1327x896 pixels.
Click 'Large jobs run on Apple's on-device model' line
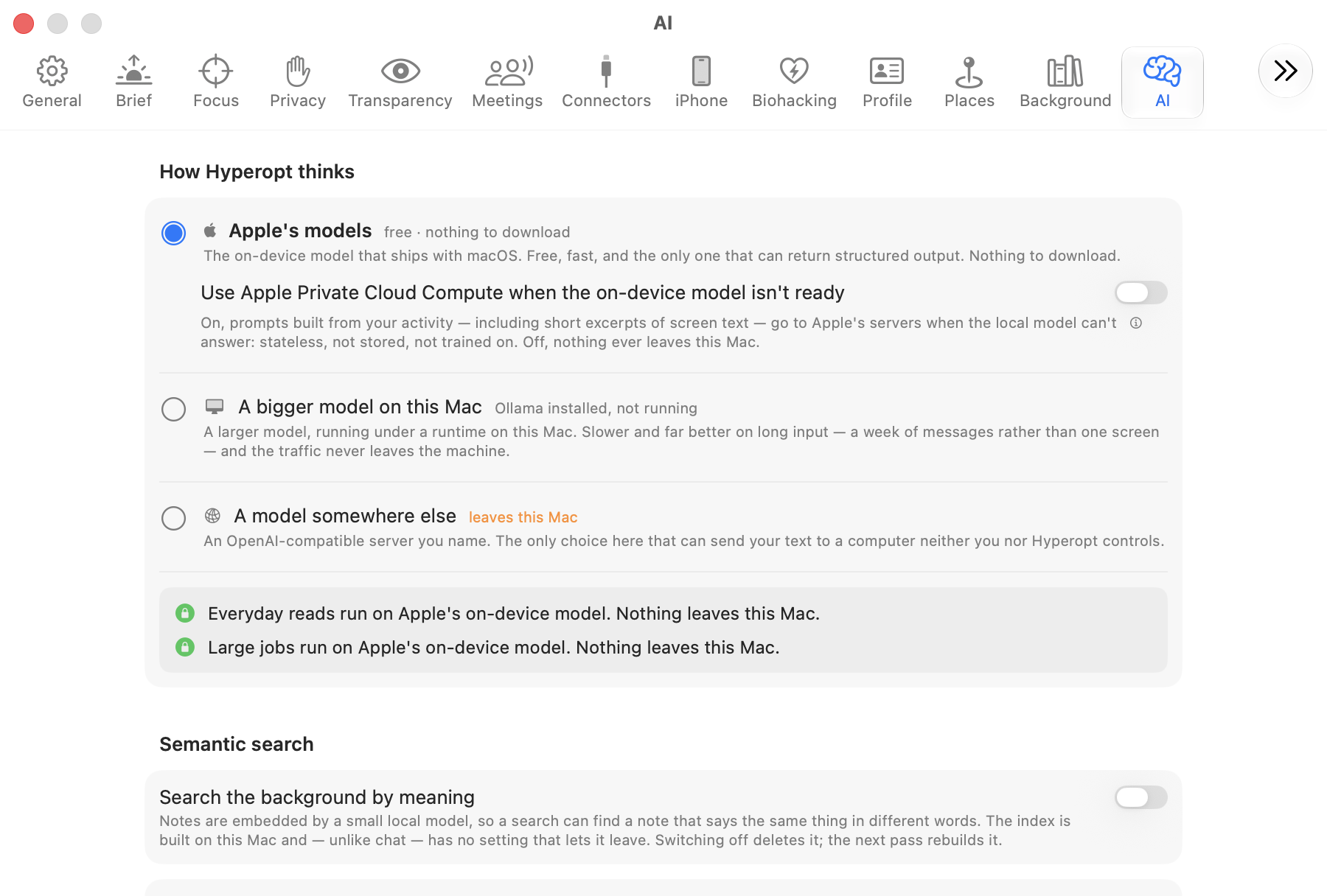pyautogui.click(x=493, y=648)
